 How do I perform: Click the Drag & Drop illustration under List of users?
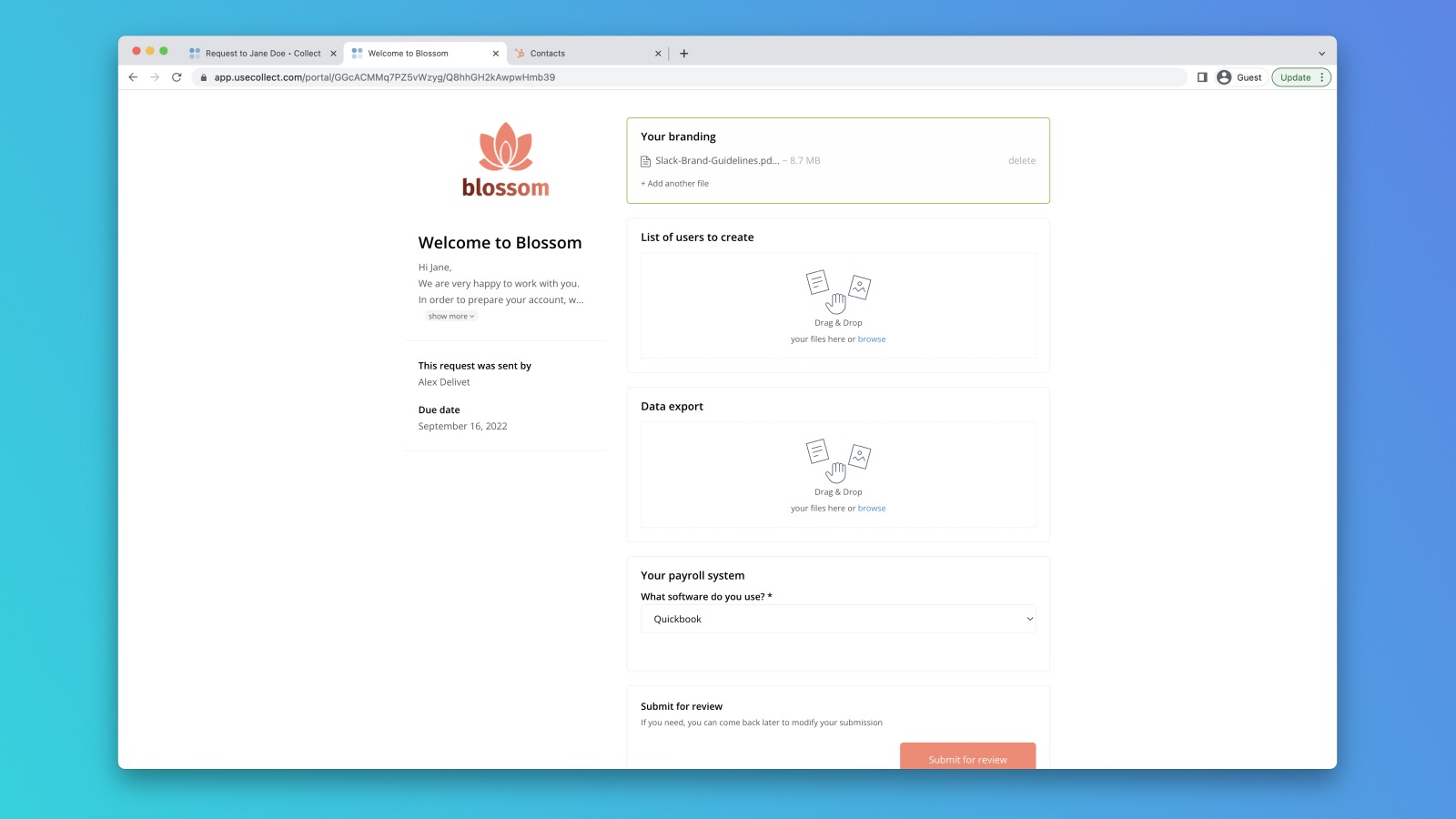point(836,291)
